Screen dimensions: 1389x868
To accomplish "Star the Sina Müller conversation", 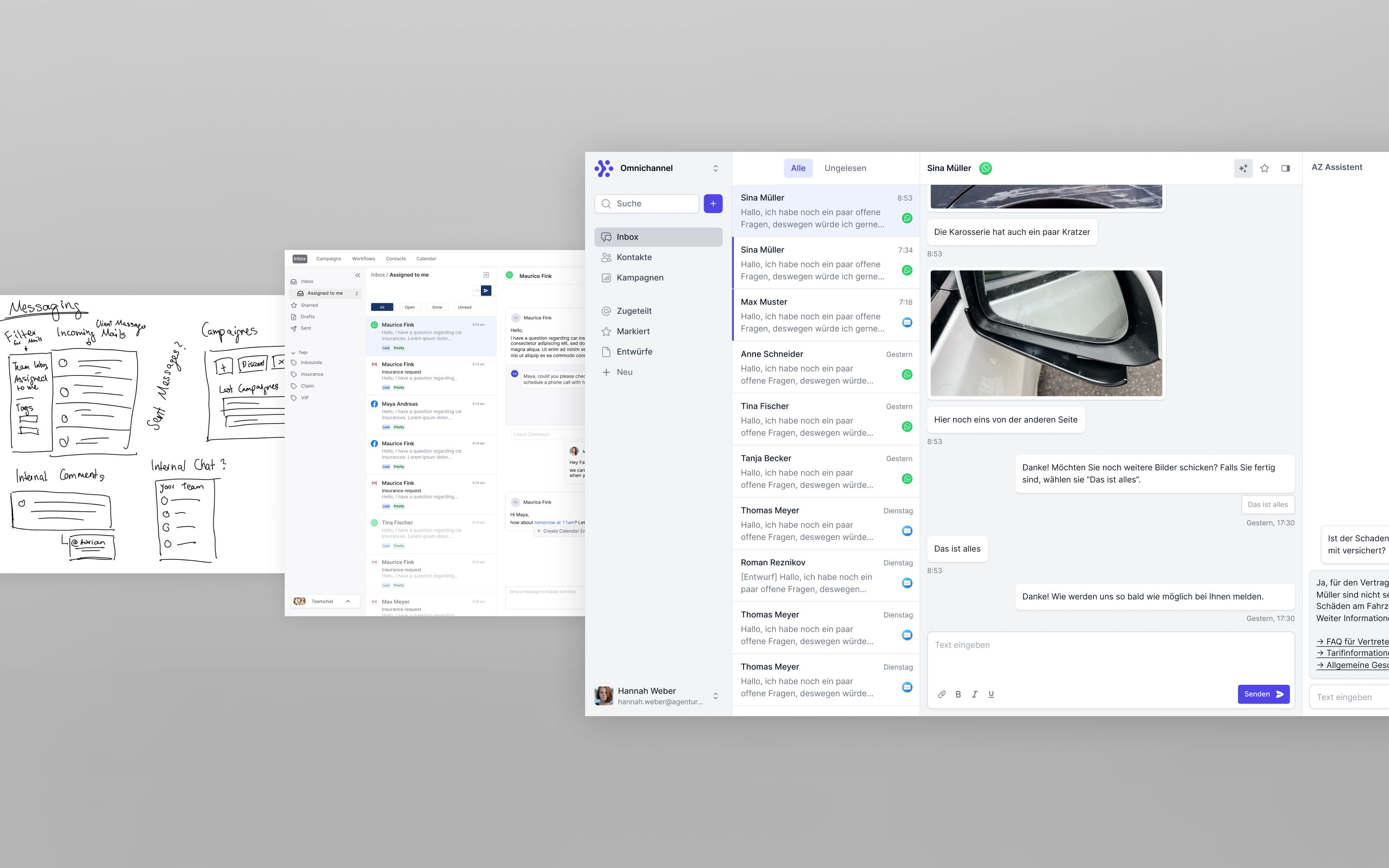I will point(1264,168).
